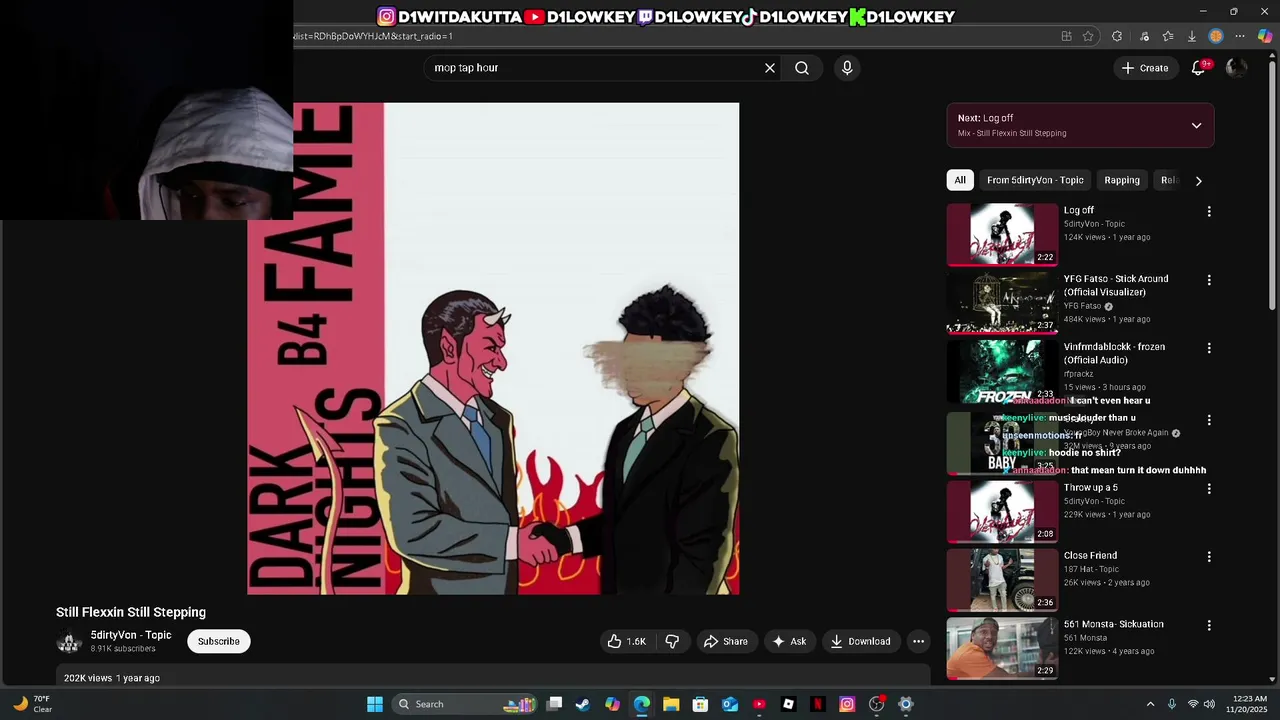Open the 5dirtyVon channel avatar
Image resolution: width=1280 pixels, height=720 pixels.
click(69, 642)
